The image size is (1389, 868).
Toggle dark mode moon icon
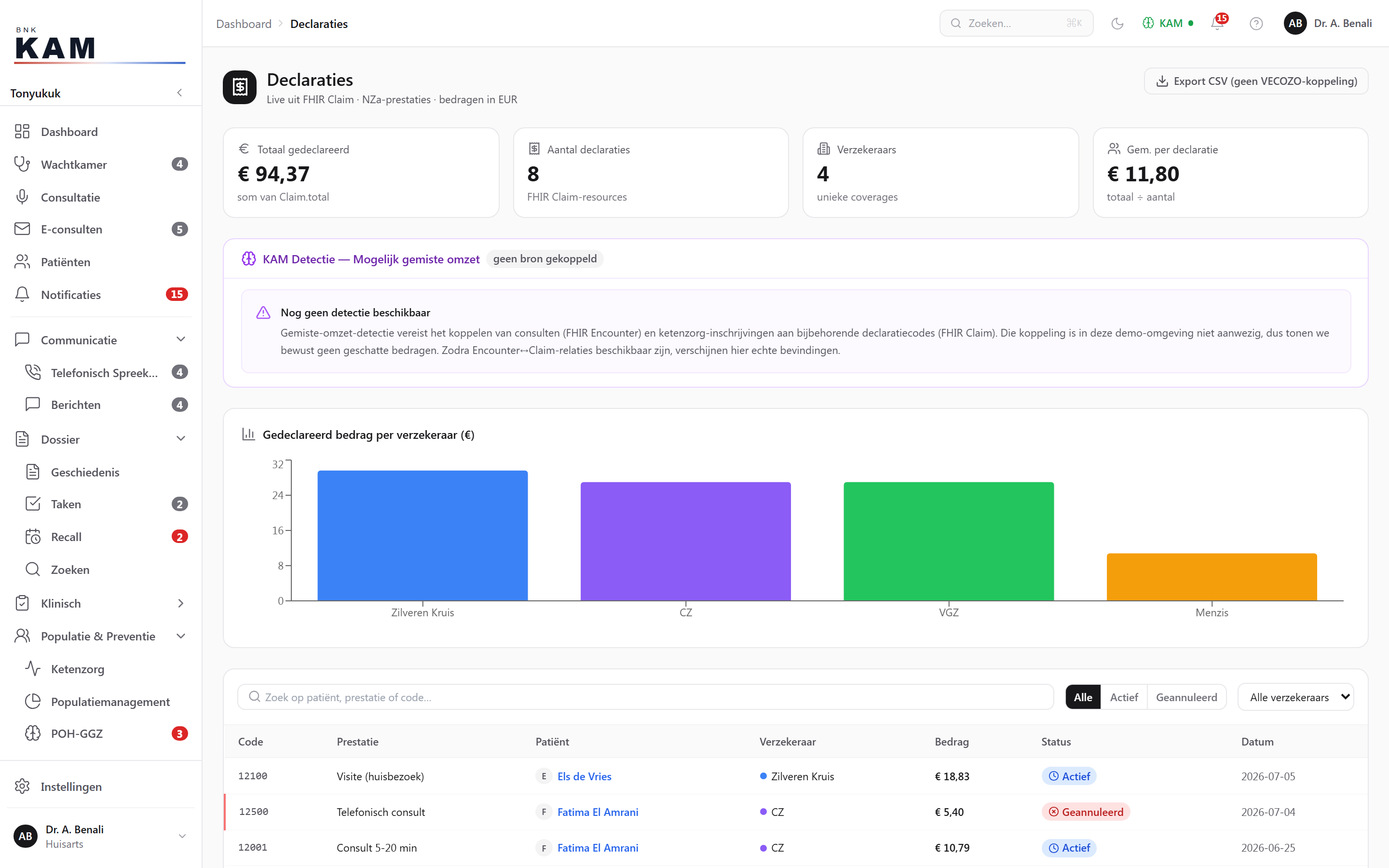tap(1117, 24)
